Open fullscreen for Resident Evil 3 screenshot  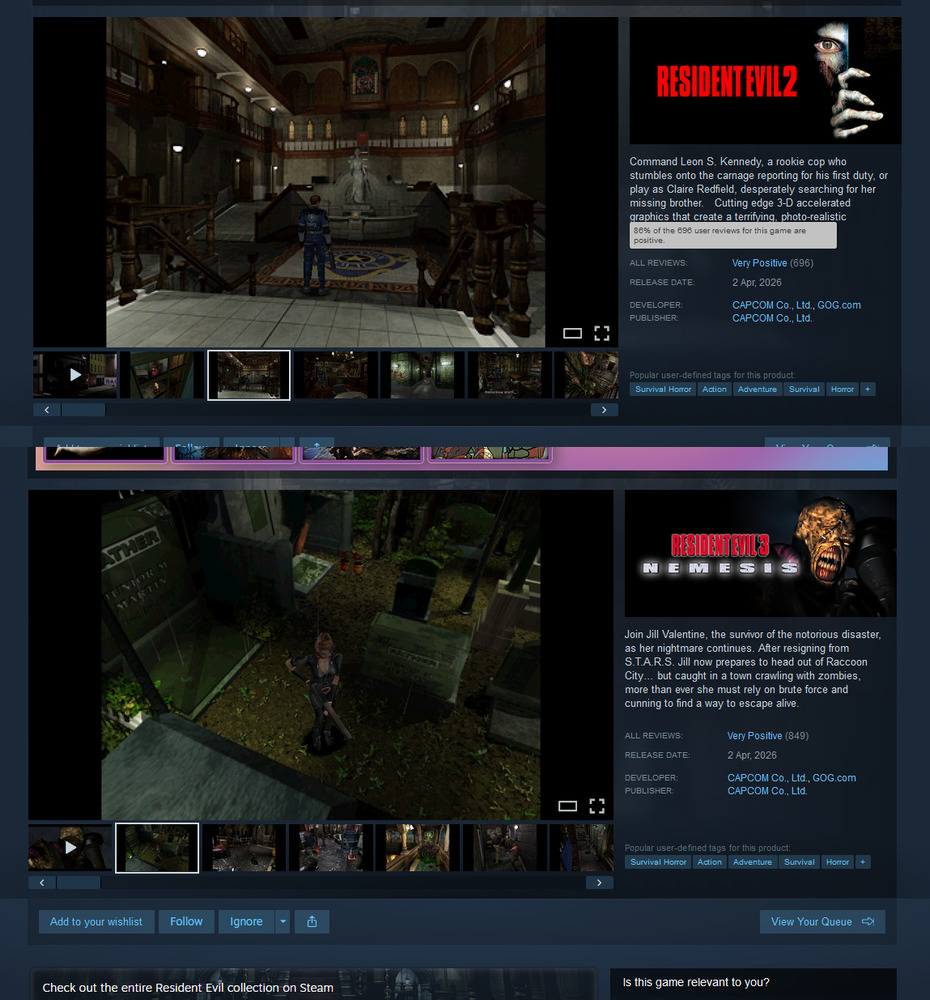click(x=596, y=806)
